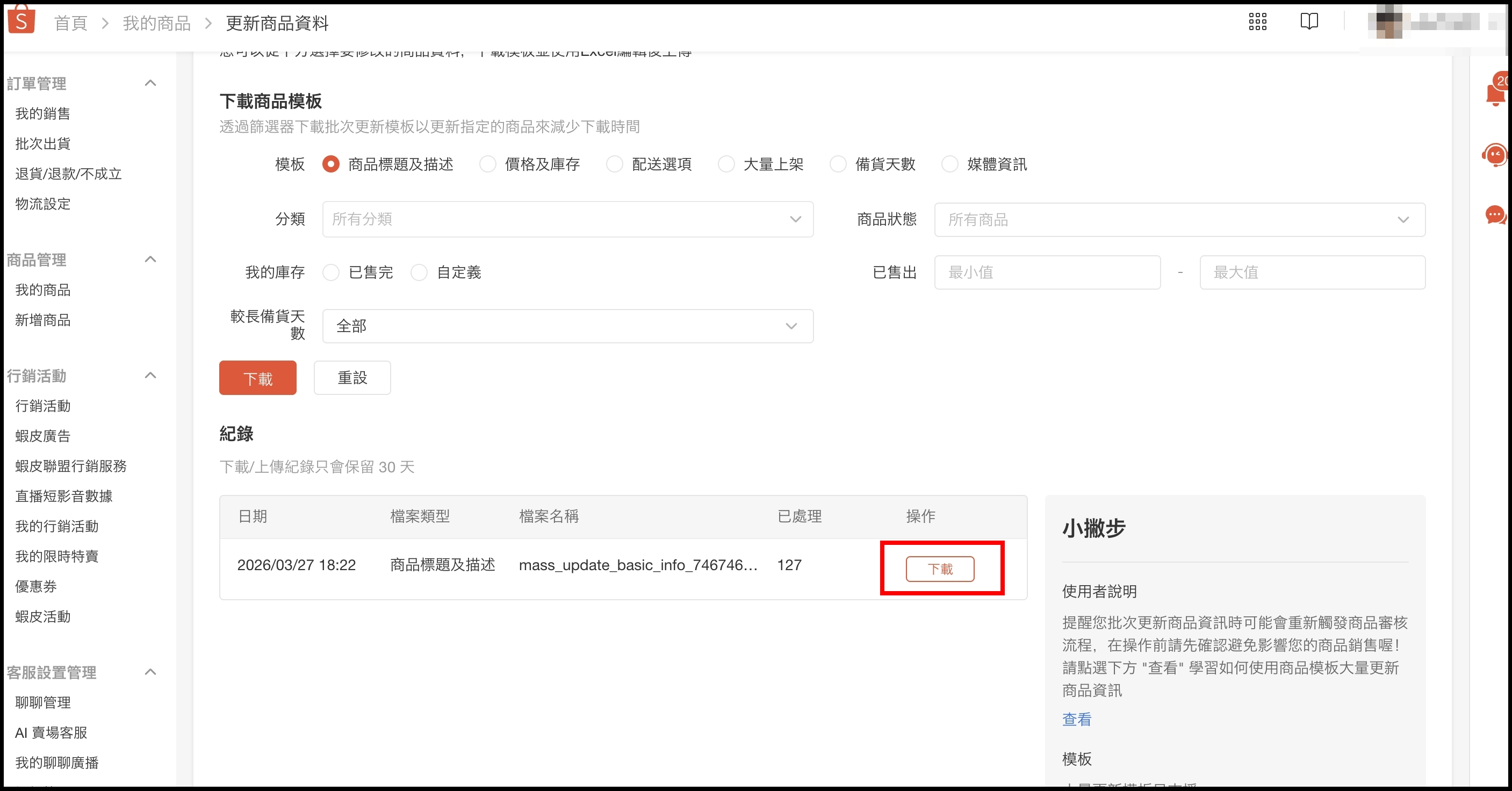Click the 查看 link in tips

coord(1076,720)
